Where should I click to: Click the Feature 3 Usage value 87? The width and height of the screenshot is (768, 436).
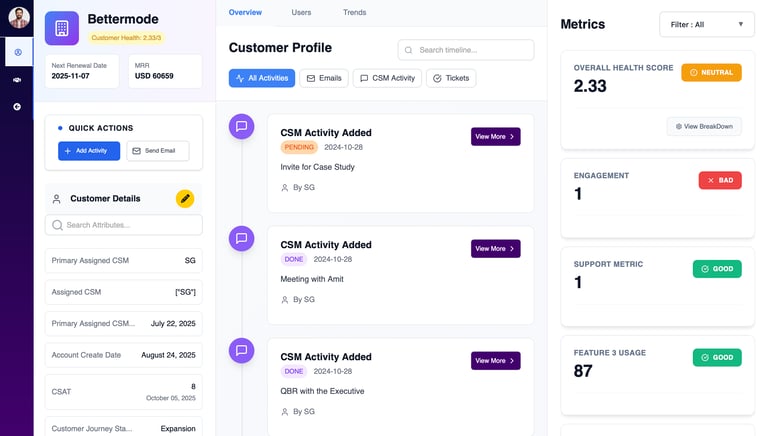pyautogui.click(x=583, y=371)
